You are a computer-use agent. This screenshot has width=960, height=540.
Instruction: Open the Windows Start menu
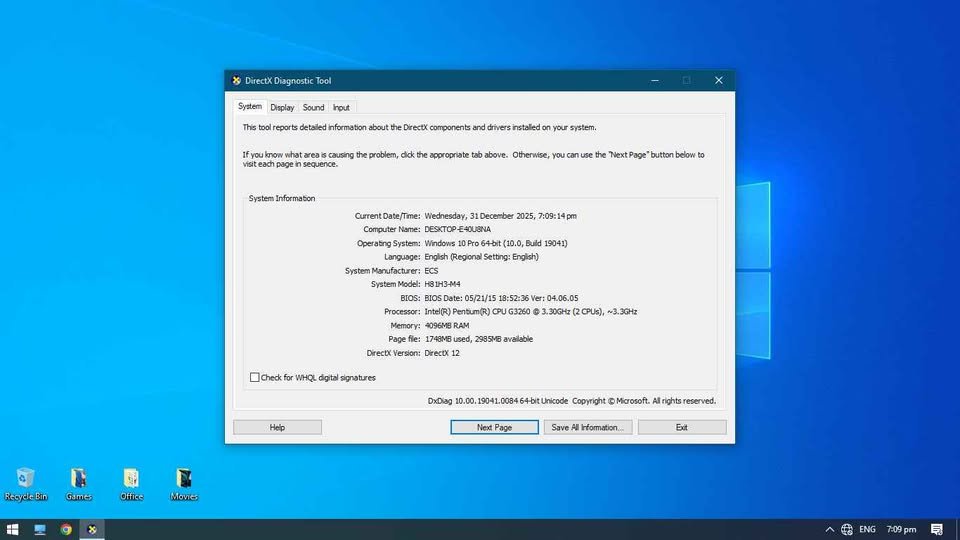pos(12,530)
